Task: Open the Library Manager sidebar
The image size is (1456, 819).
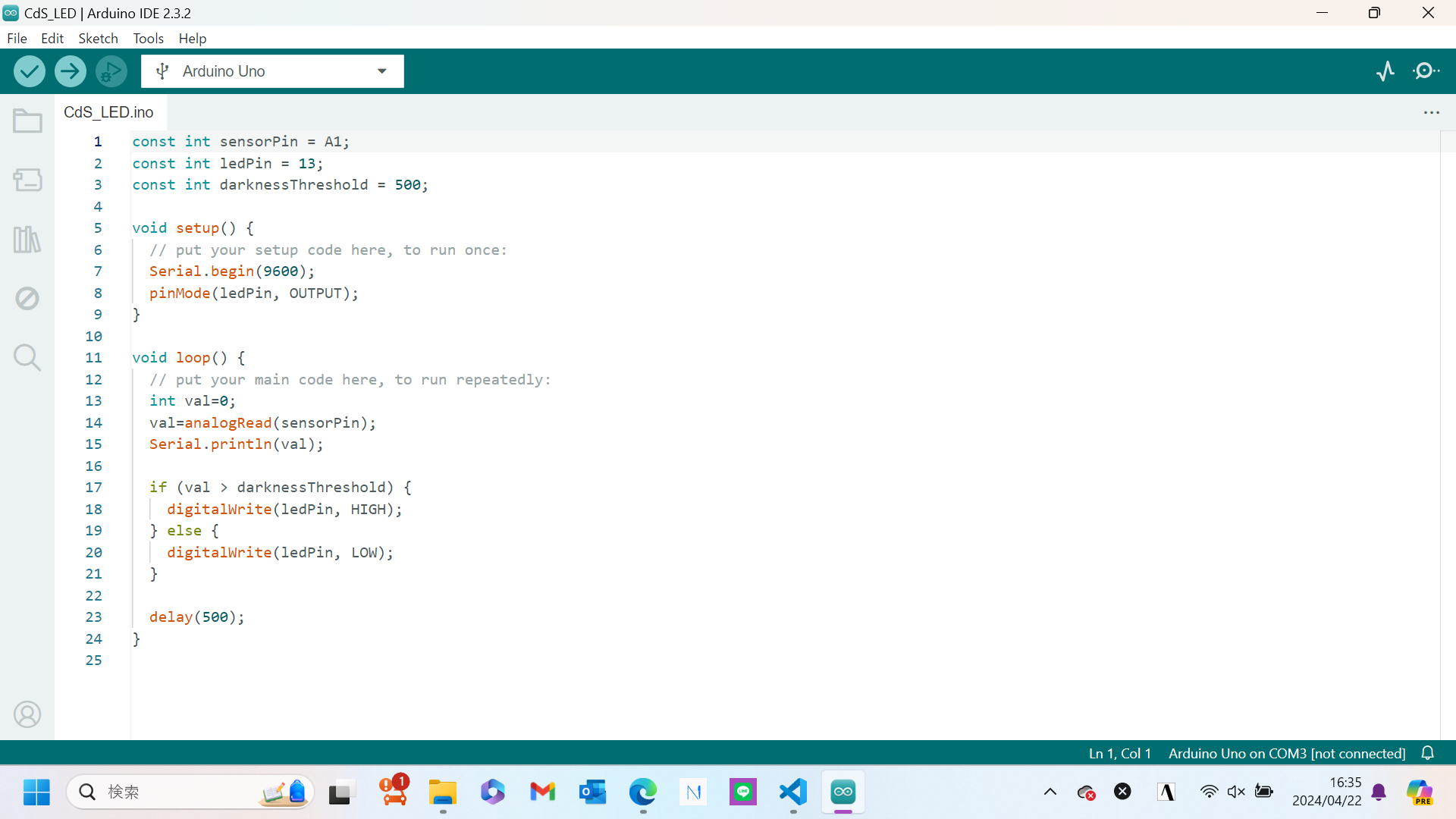Action: [x=27, y=240]
